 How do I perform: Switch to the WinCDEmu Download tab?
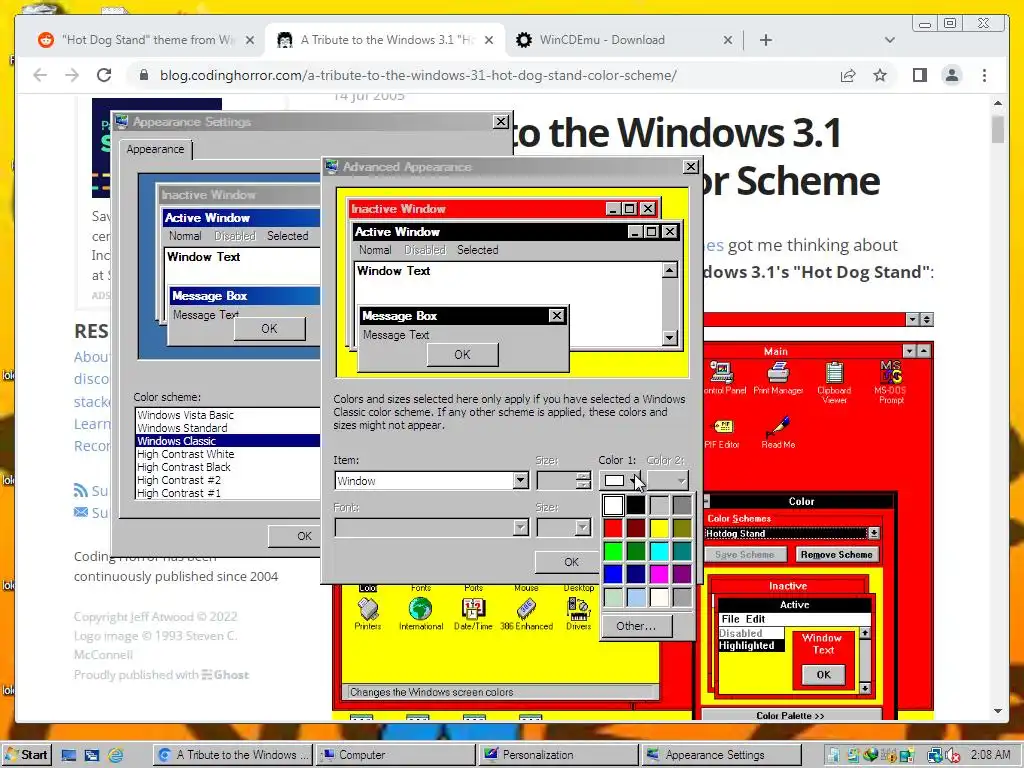623,40
